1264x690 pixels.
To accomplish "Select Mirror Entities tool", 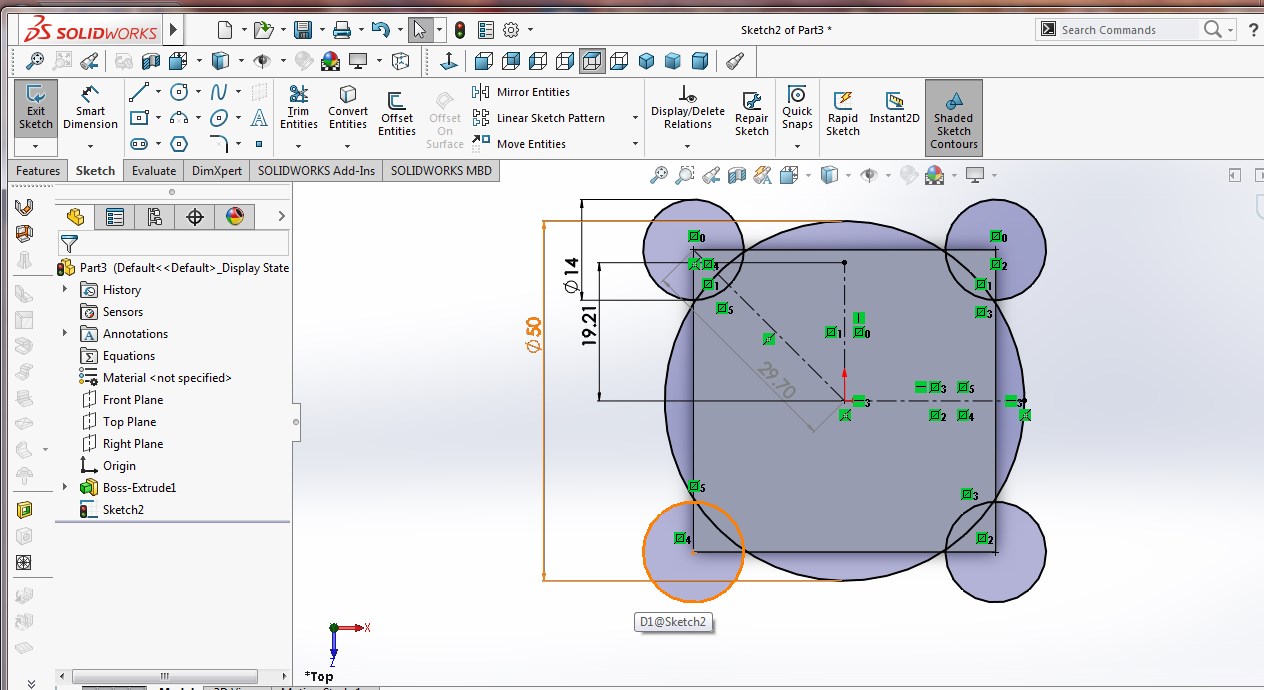I will coord(522,92).
